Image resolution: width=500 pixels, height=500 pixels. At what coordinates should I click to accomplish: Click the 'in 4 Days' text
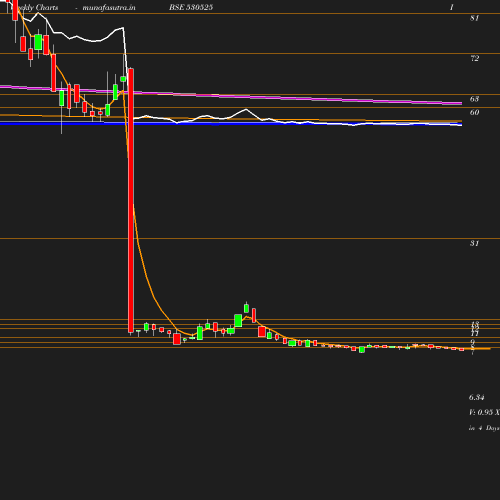[x=484, y=428]
